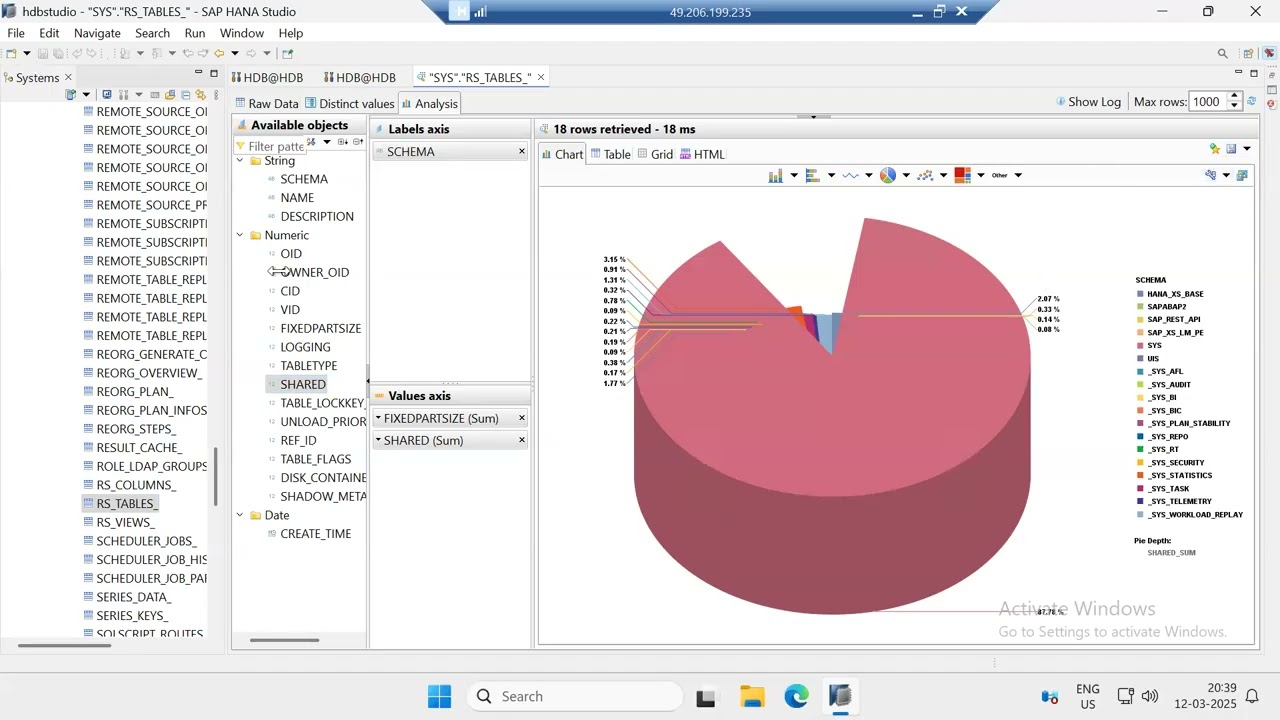The image size is (1280, 720).
Task: Click the Link with Editor icon in Systems
Action: (x=200, y=95)
